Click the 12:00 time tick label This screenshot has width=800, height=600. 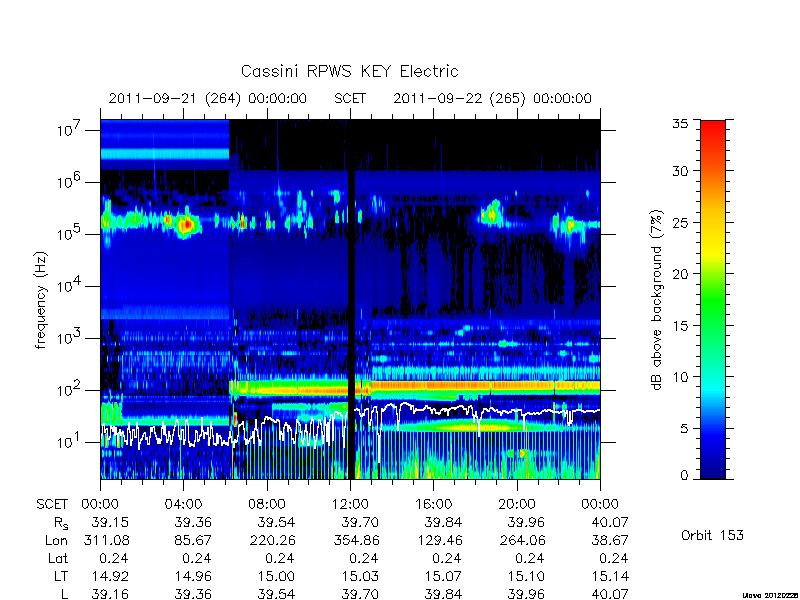point(350,504)
